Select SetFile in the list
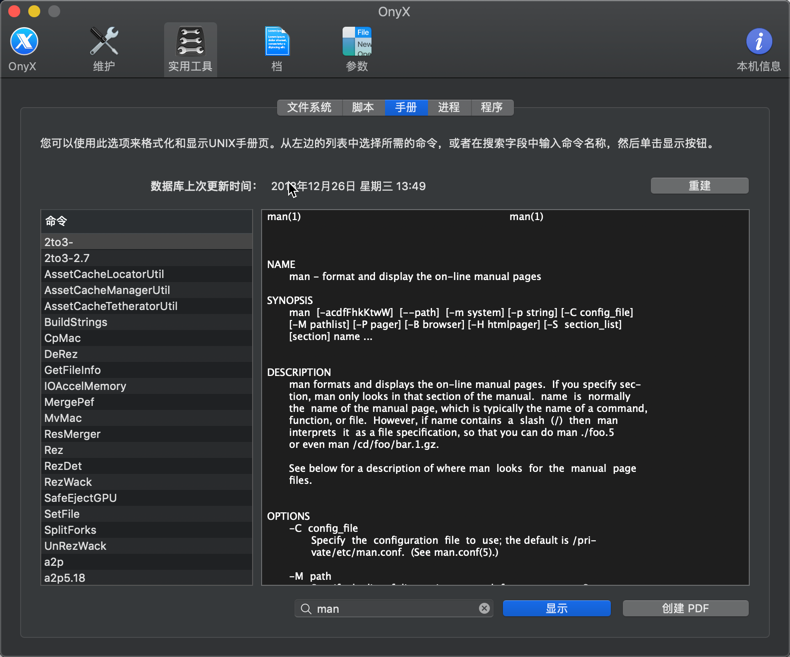 (146, 514)
